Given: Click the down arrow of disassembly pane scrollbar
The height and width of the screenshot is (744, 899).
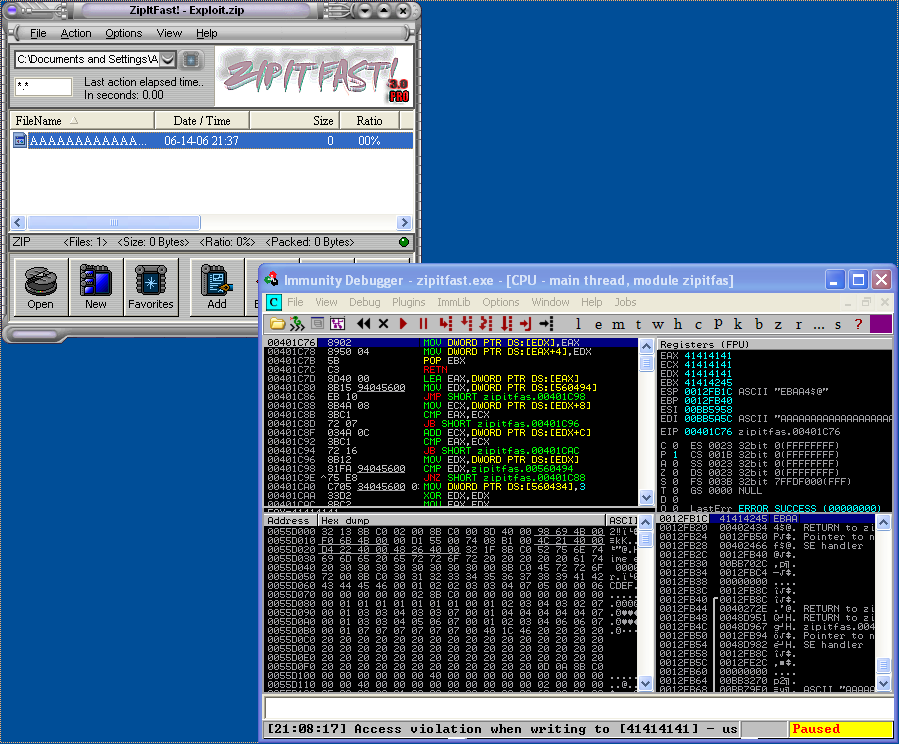Looking at the screenshot, I should (646, 497).
